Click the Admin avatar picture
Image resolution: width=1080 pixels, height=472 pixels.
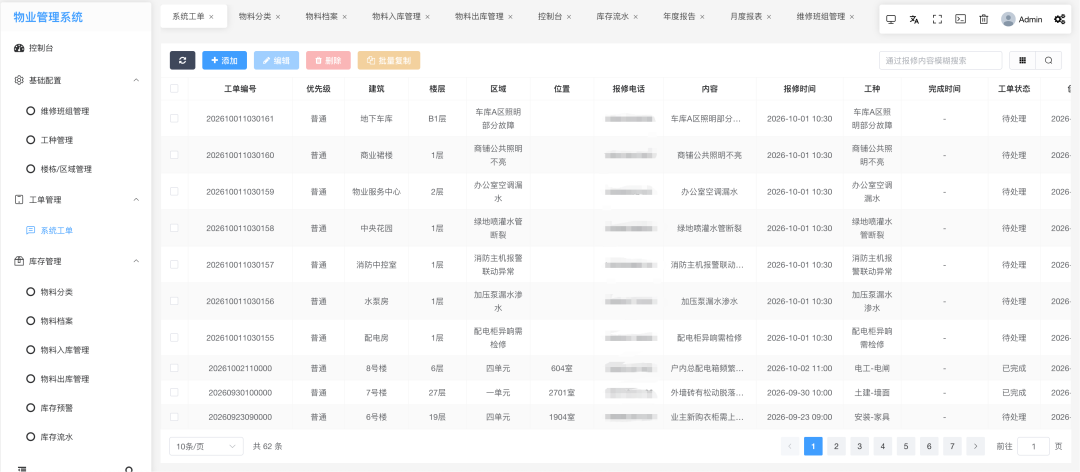pos(1008,19)
